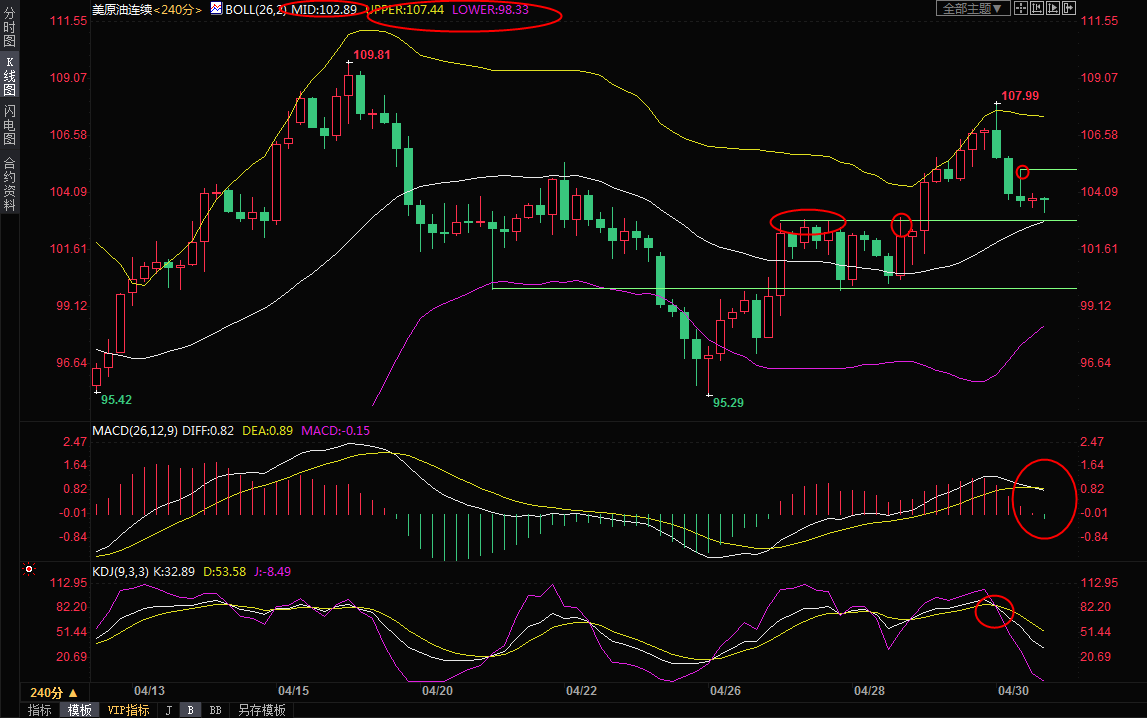
Task: Toggle the BB option in bottom bar
Action: coord(215,710)
